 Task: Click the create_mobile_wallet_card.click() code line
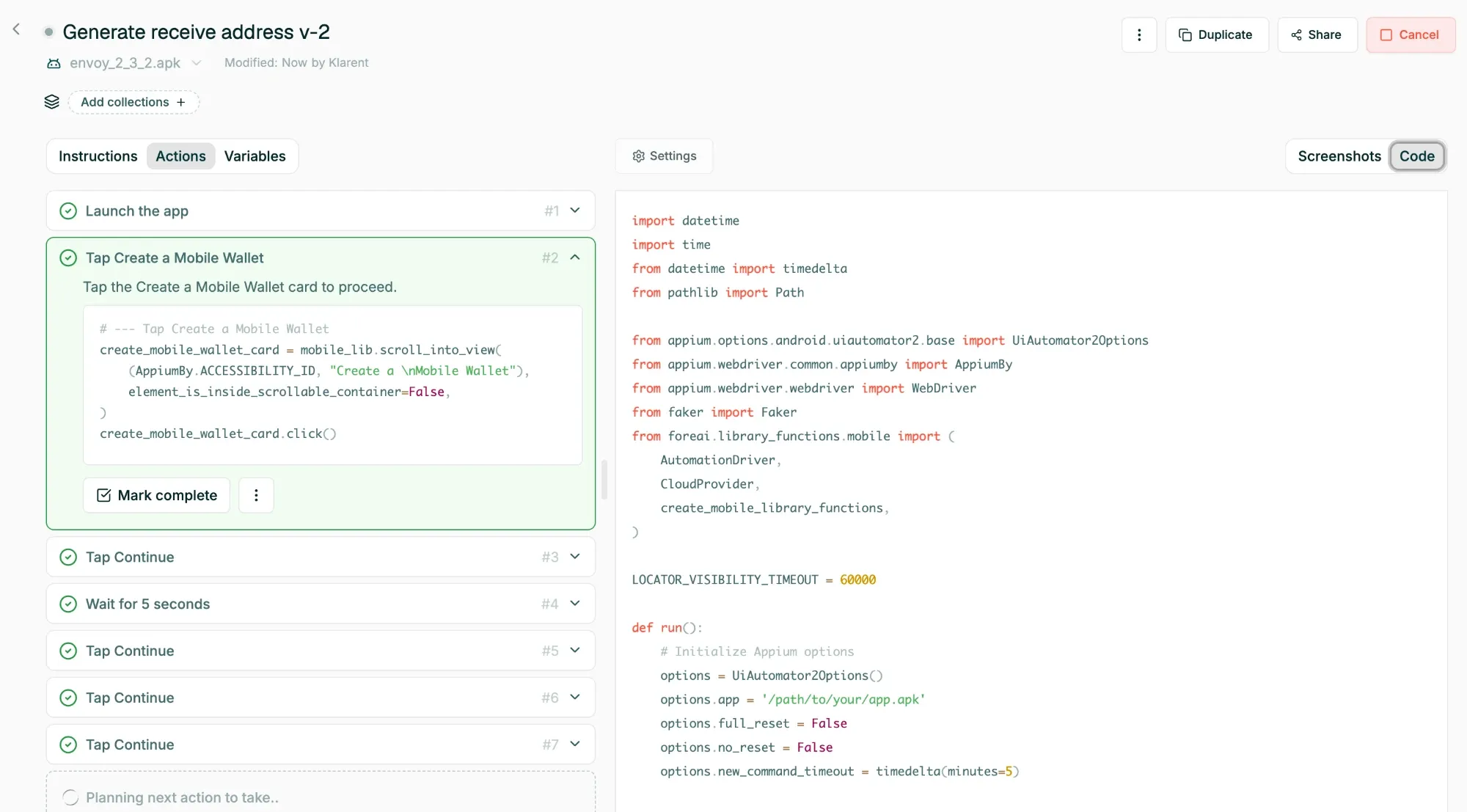(218, 434)
